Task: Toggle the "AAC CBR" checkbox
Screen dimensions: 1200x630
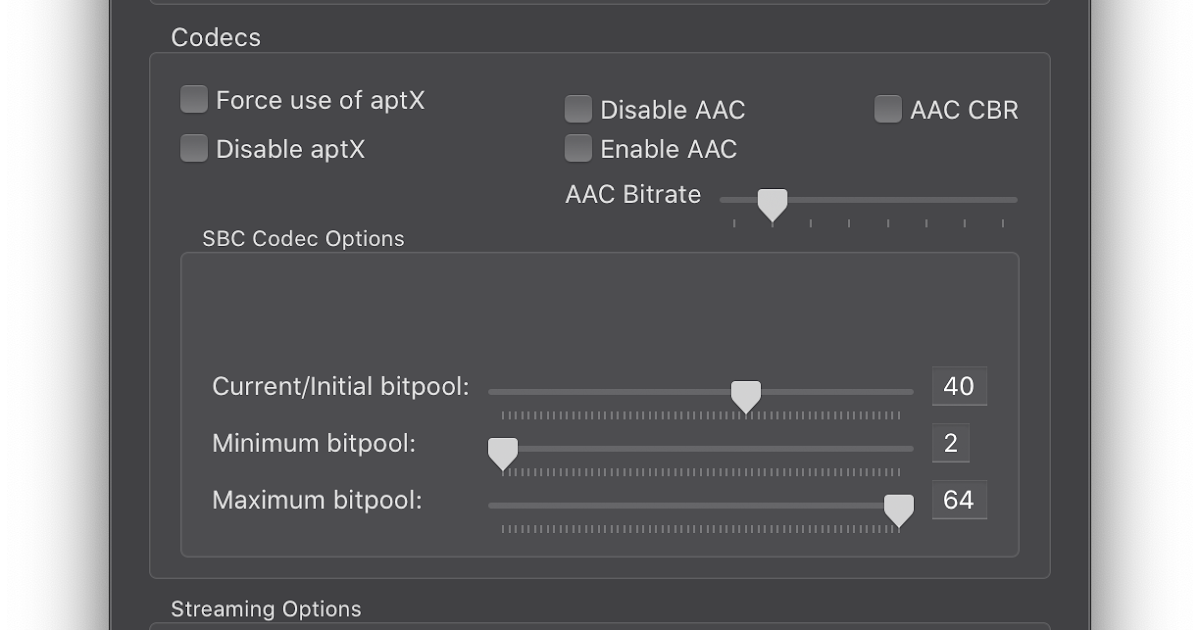Action: (887, 108)
